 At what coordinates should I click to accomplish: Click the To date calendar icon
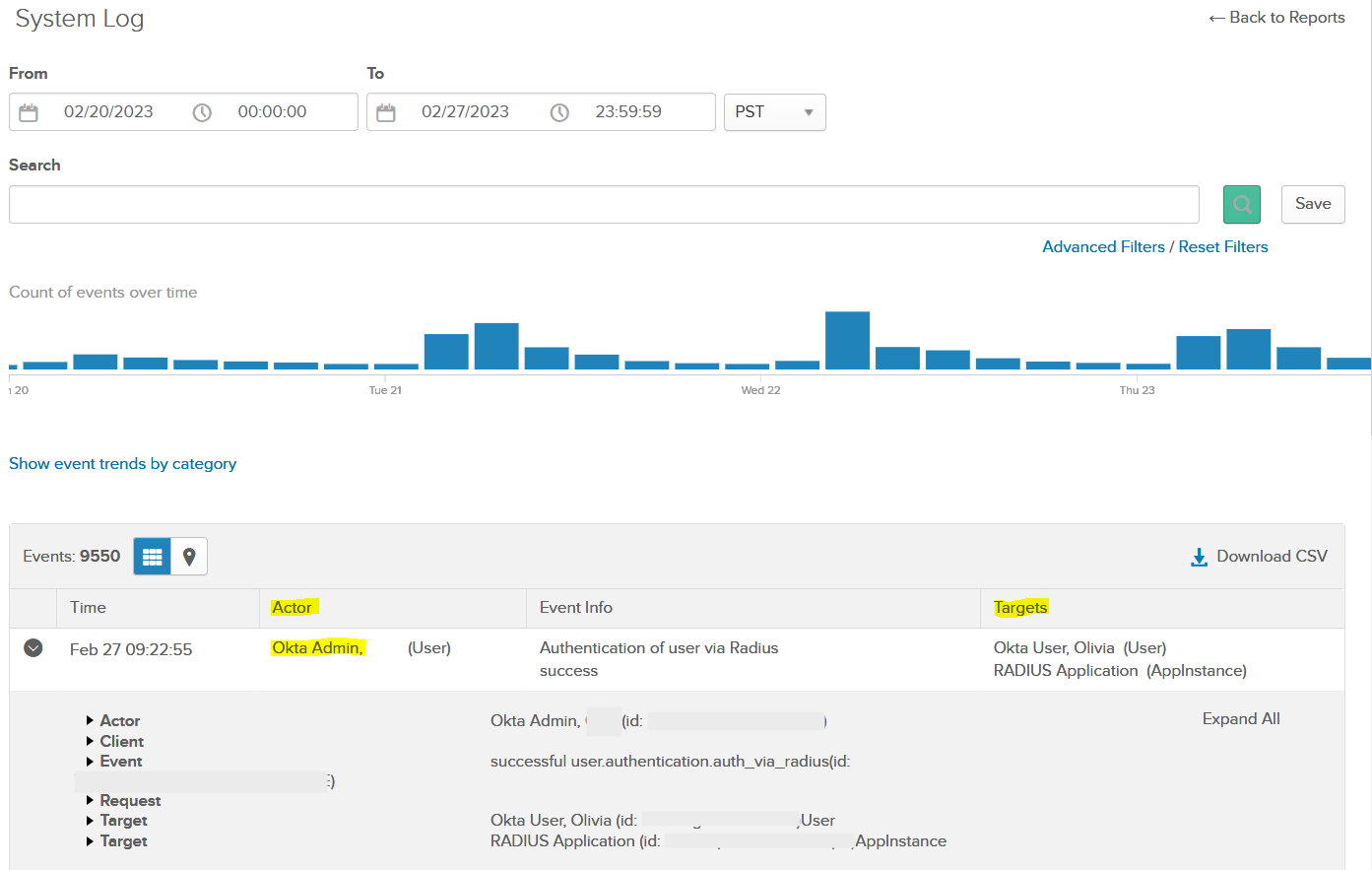(x=386, y=112)
